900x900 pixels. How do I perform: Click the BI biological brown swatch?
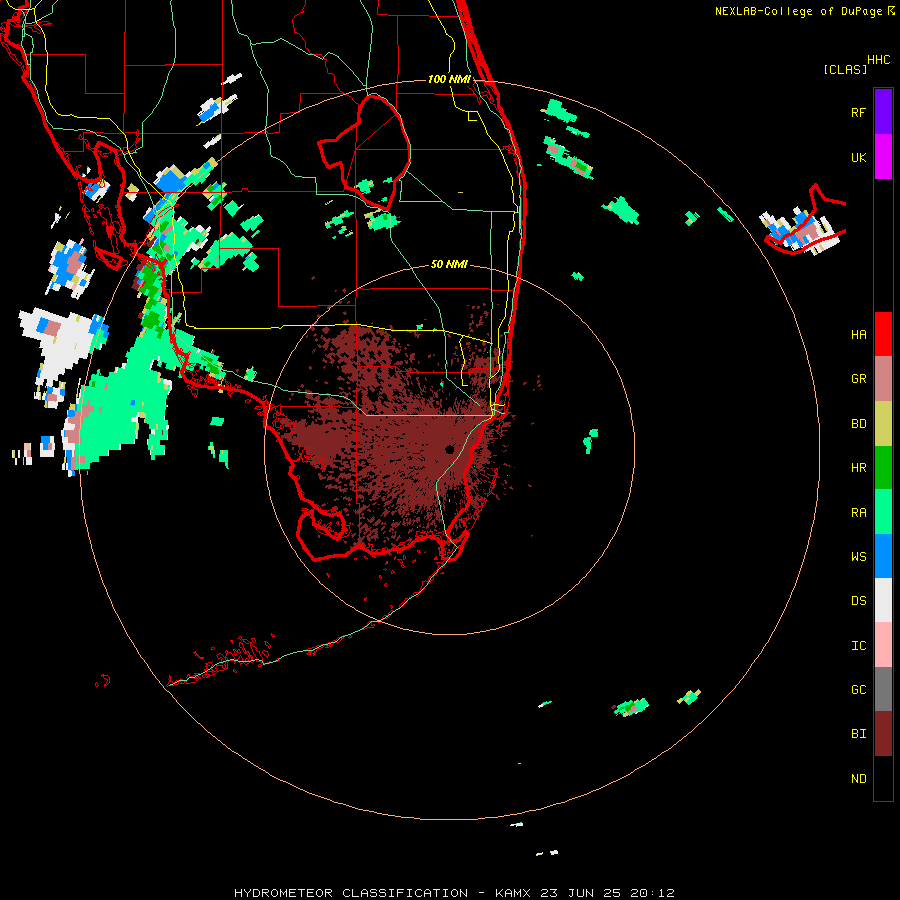point(883,734)
